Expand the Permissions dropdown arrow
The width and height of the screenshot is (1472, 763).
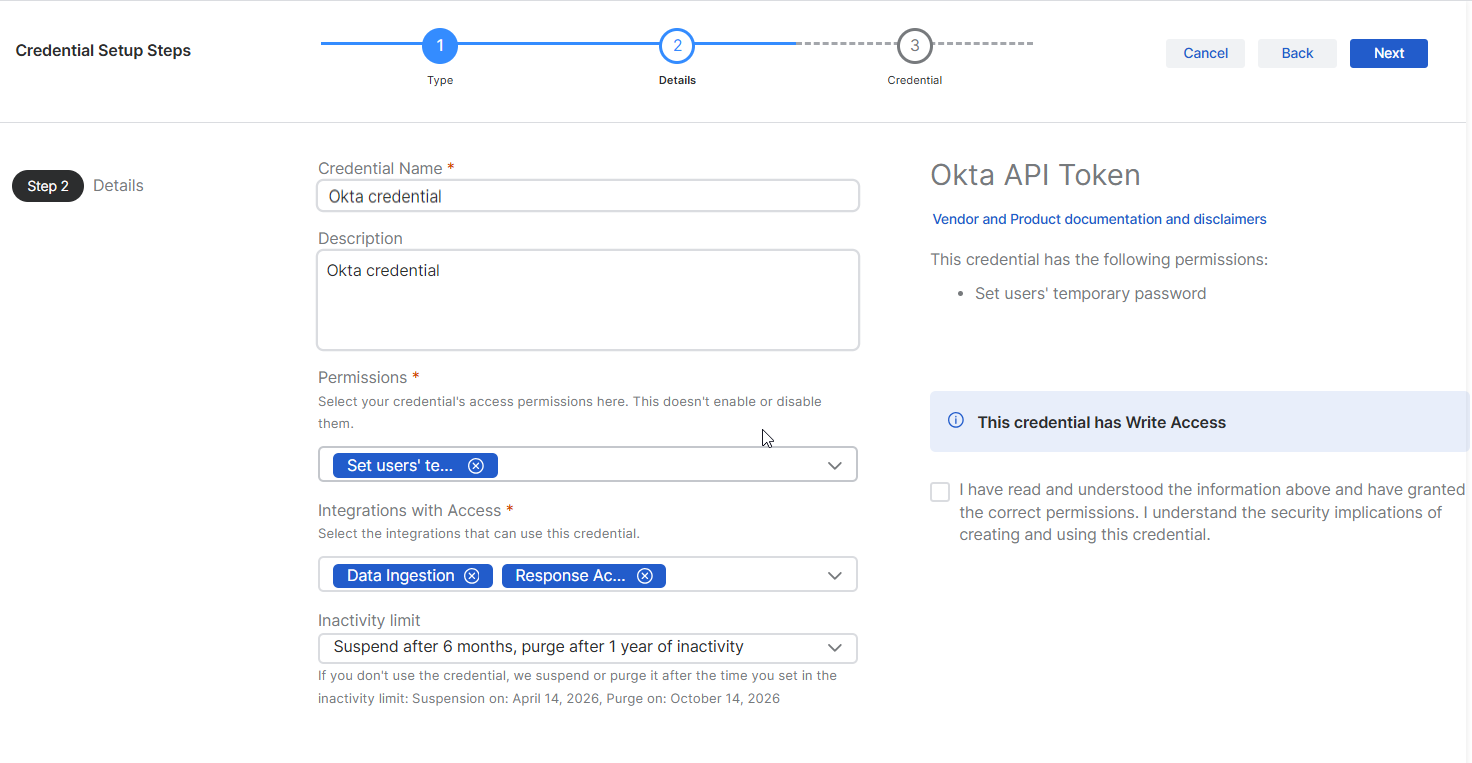click(834, 466)
